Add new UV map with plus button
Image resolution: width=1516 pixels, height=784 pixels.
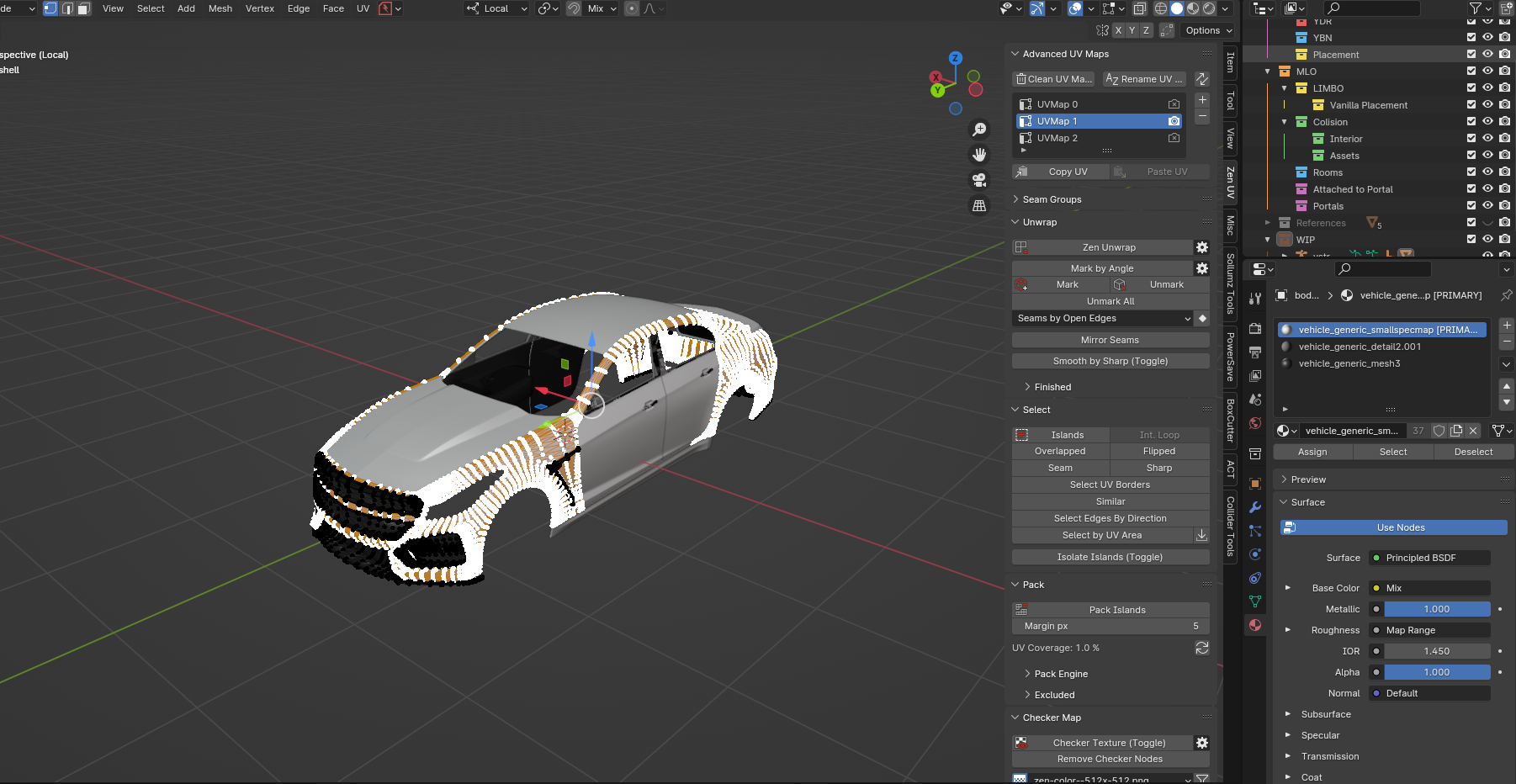pos(1202,99)
